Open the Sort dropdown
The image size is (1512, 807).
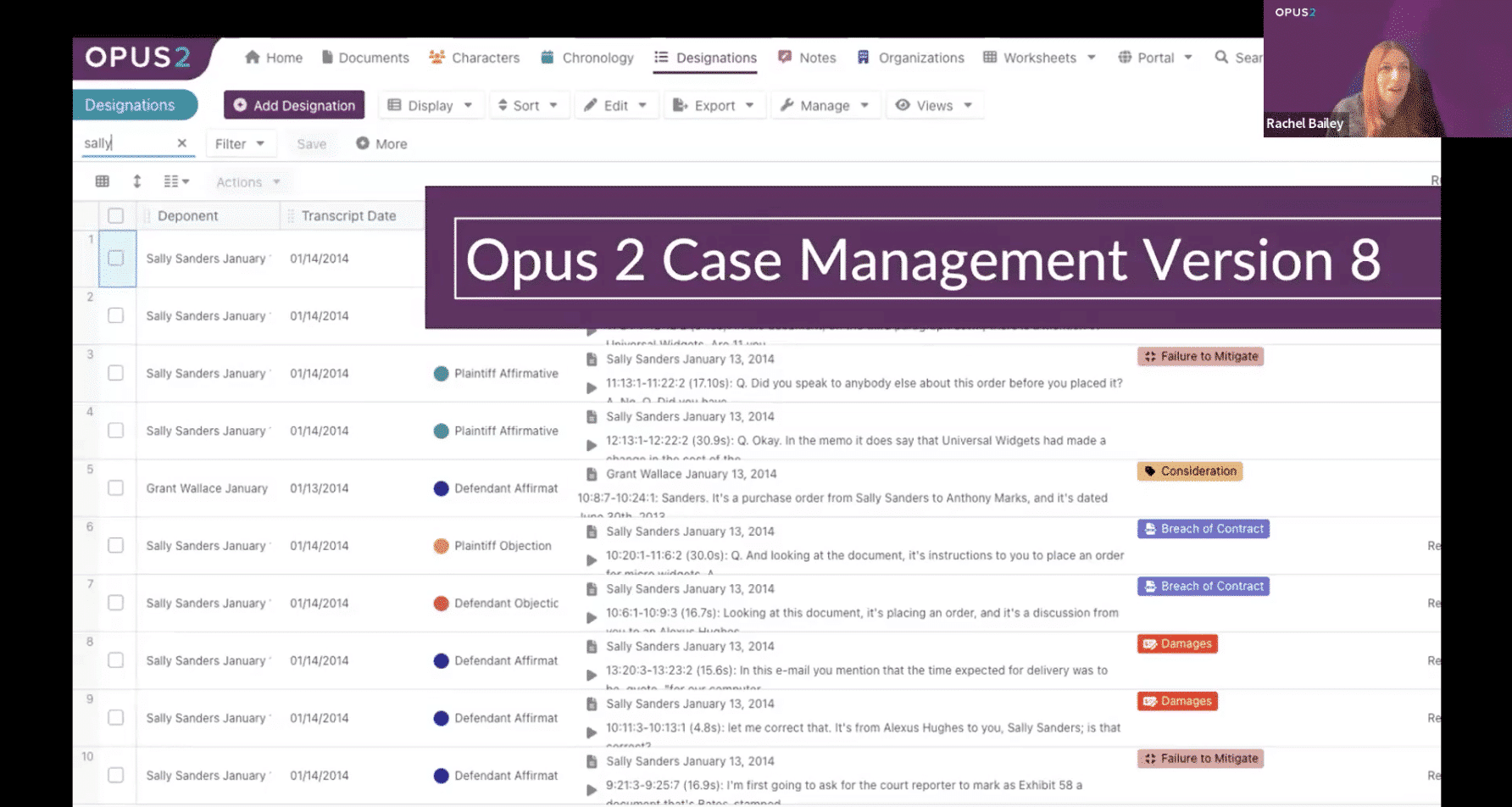point(527,105)
